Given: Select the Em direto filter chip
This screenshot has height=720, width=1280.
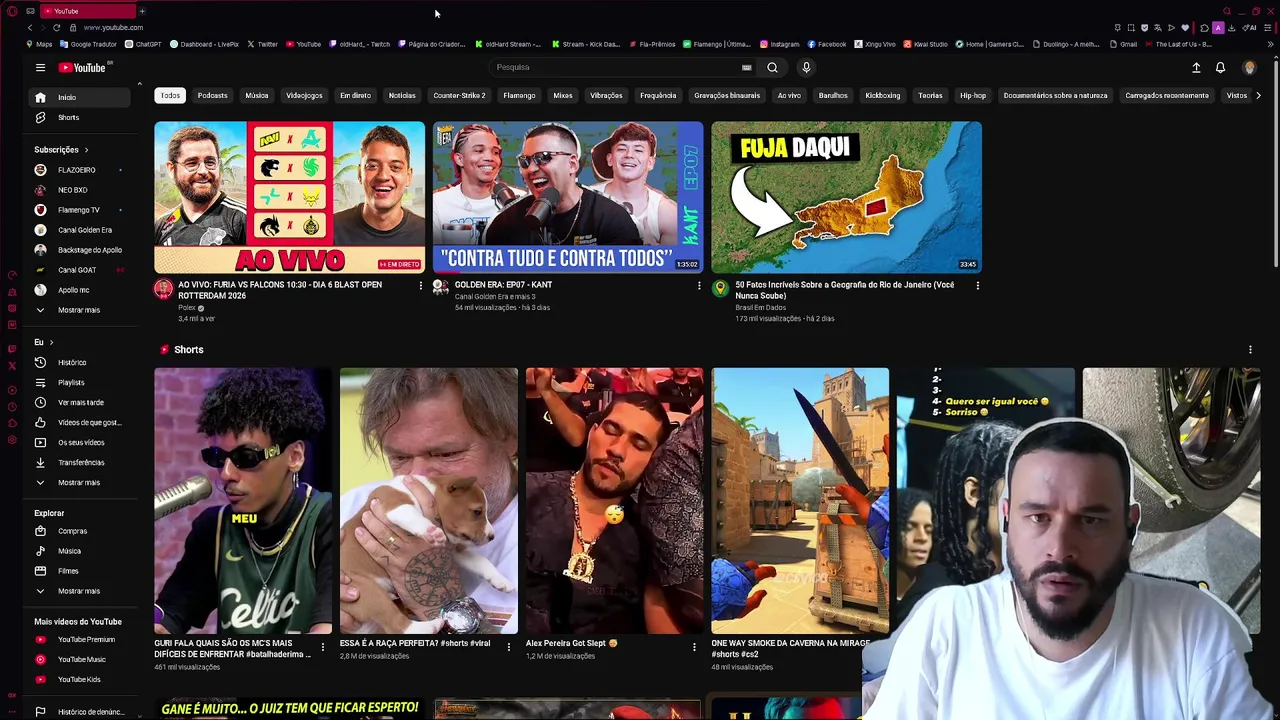Looking at the screenshot, I should [x=355, y=95].
